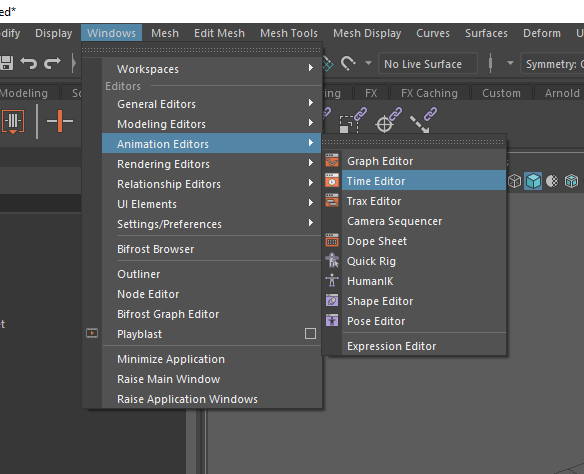Choose Camera Sequencer menu entry
Image resolution: width=584 pixels, height=474 pixels.
[x=424, y=221]
